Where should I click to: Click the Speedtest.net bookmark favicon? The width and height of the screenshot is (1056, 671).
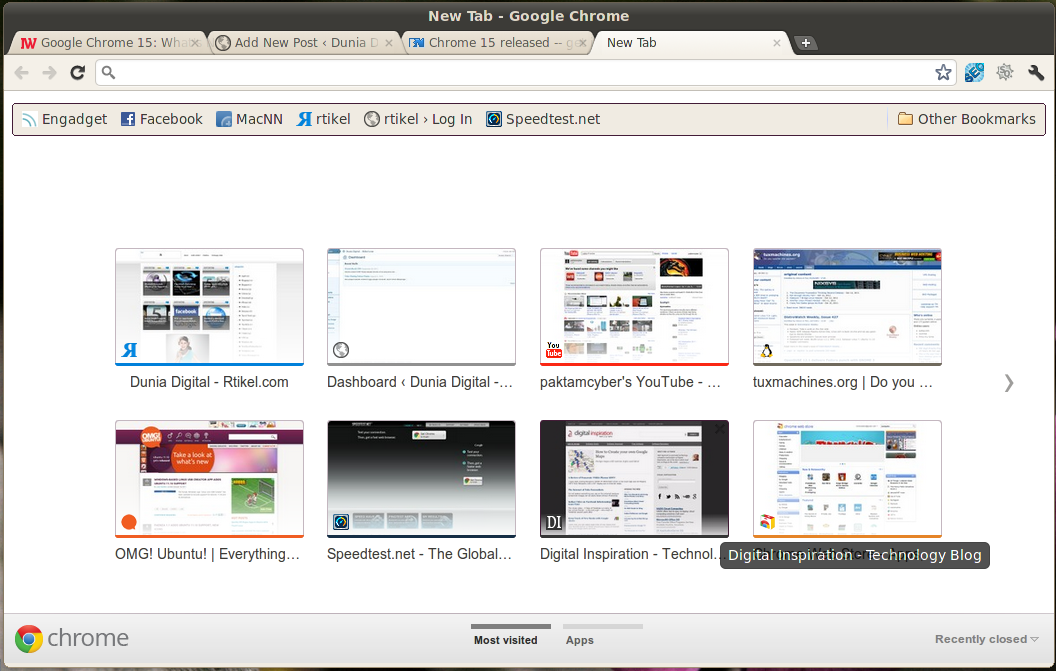point(494,119)
